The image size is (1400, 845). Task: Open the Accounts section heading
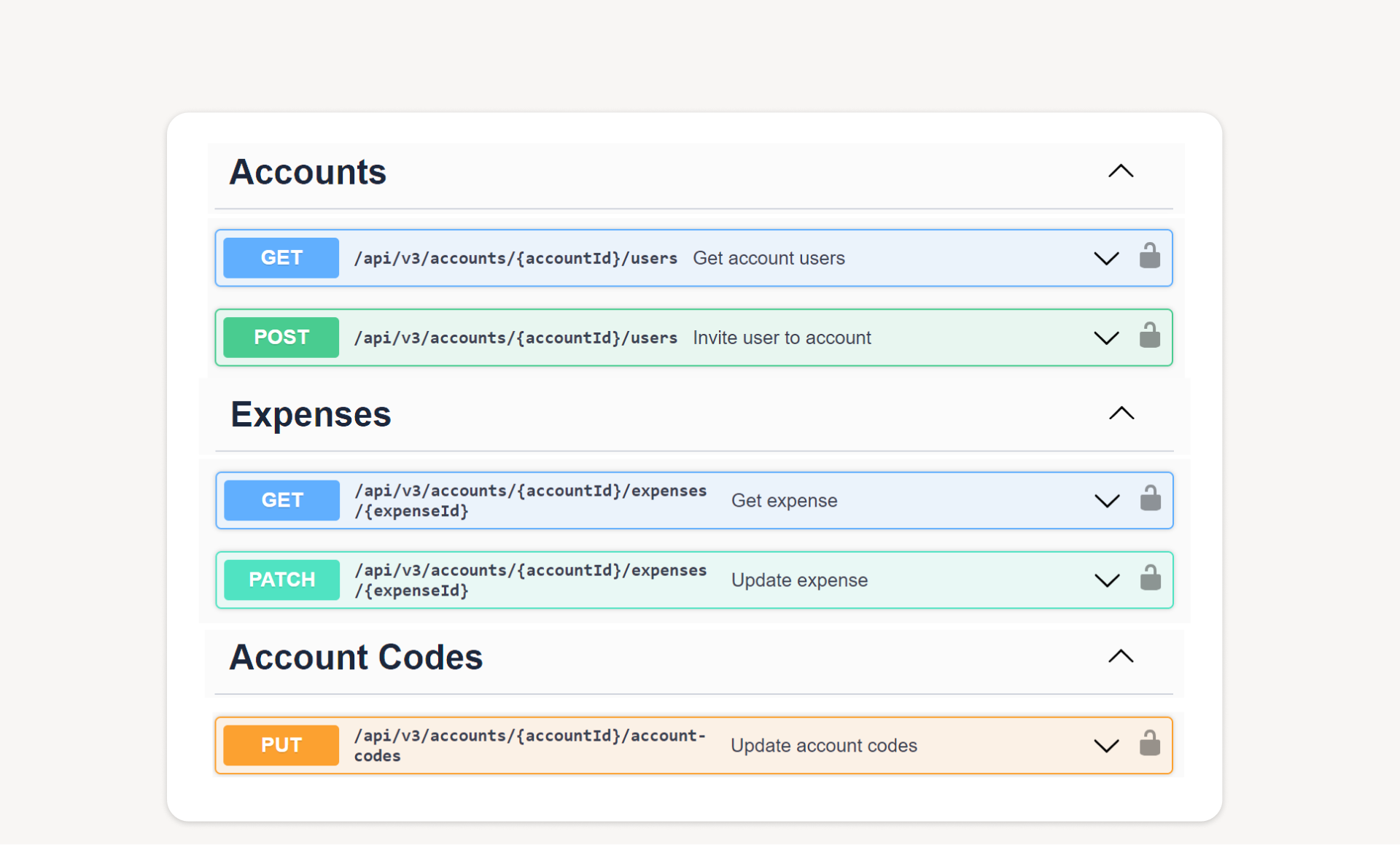tap(308, 172)
